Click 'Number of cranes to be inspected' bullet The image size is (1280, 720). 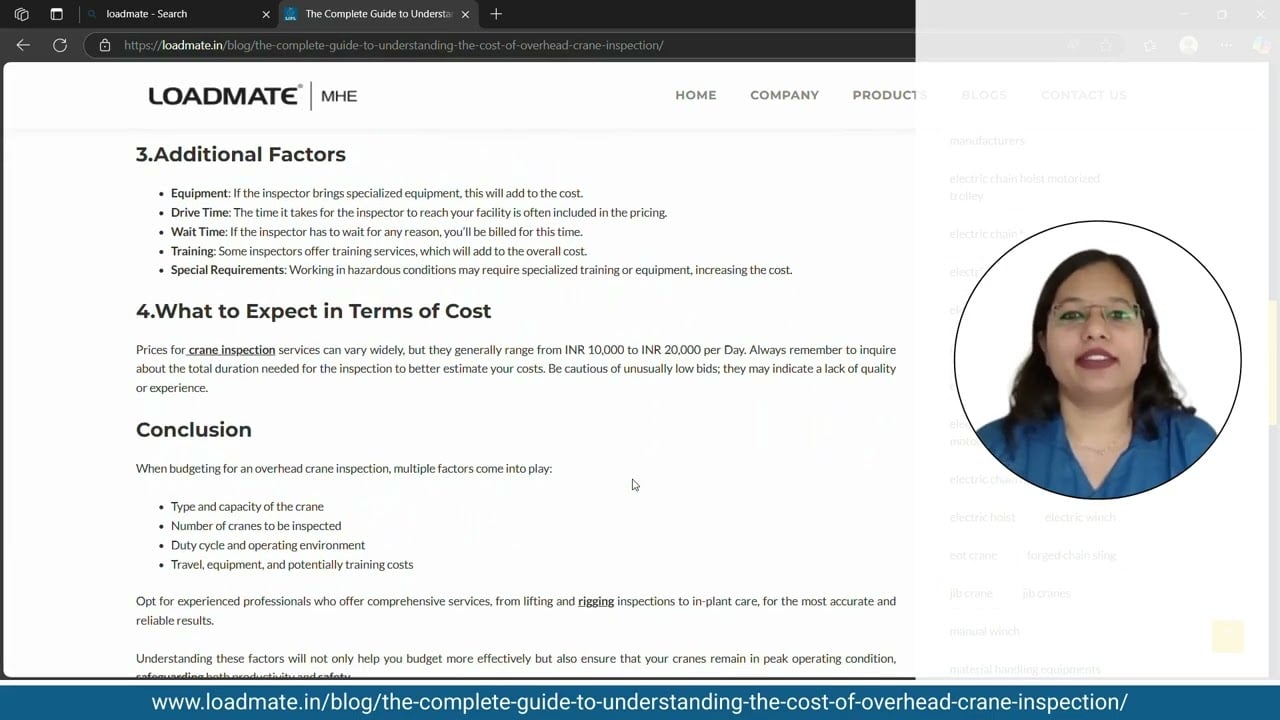(x=256, y=526)
